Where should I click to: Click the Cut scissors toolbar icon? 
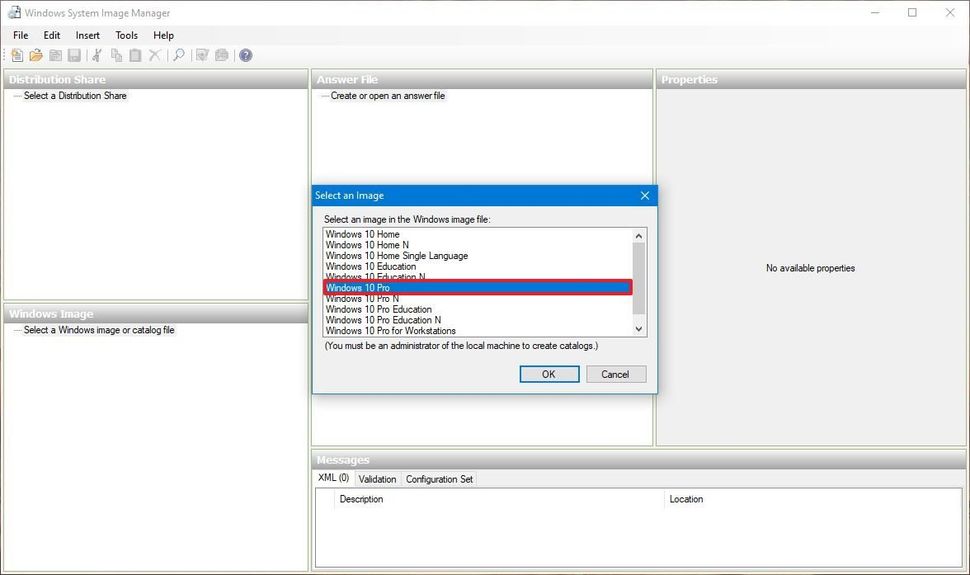pyautogui.click(x=97, y=56)
